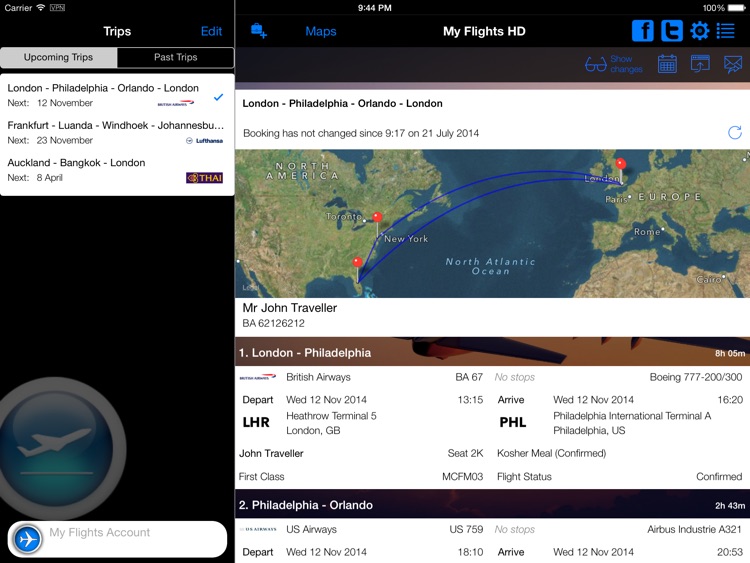Click the My Flights Account field
Viewport: 750px width, 563px height.
tap(117, 539)
